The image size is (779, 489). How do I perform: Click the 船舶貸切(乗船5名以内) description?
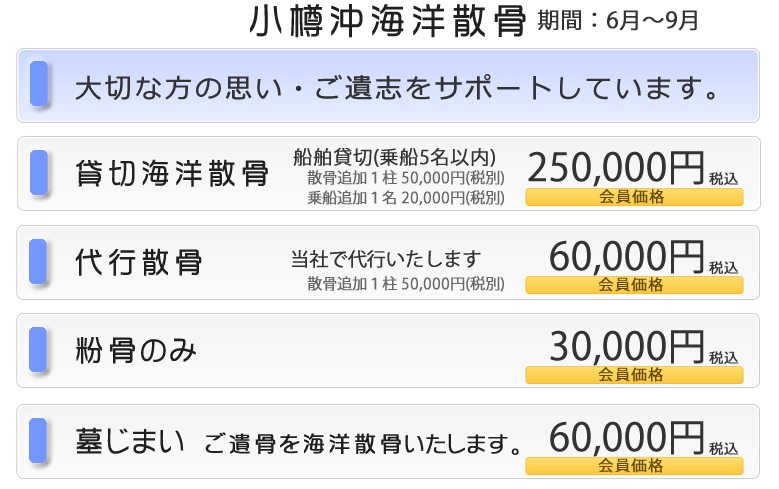[x=395, y=156]
